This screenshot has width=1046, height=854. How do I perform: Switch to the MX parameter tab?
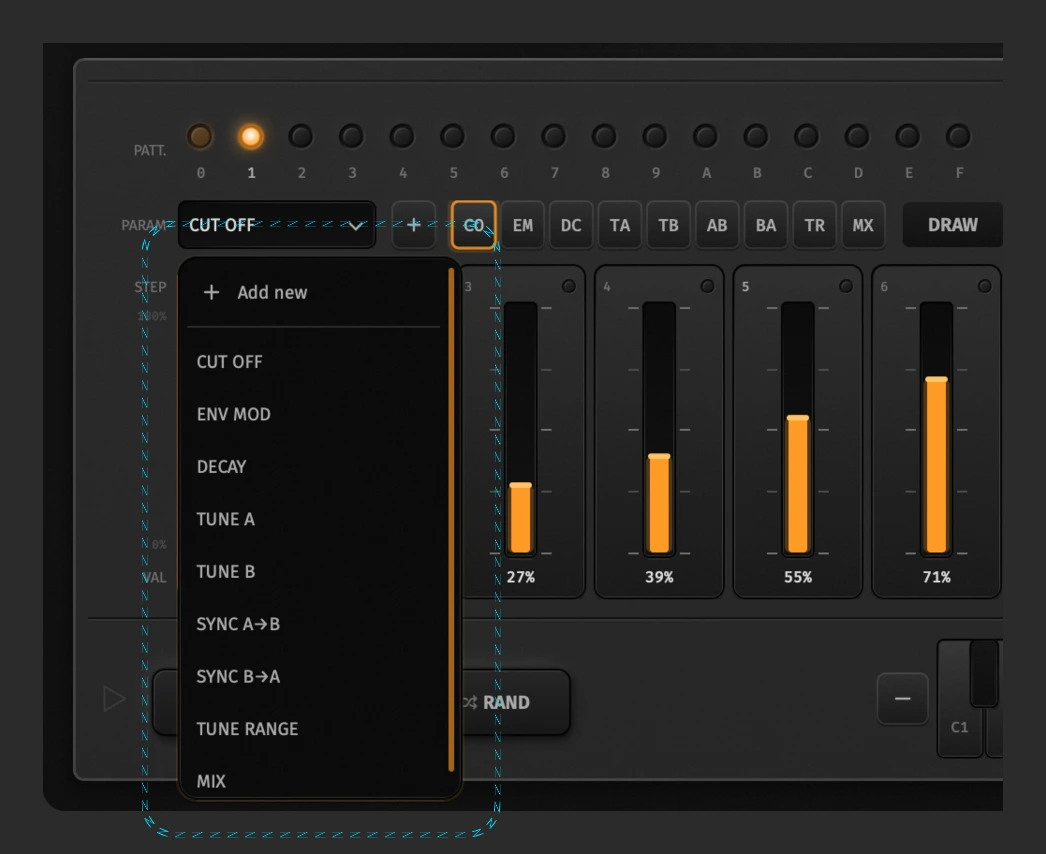pos(863,225)
